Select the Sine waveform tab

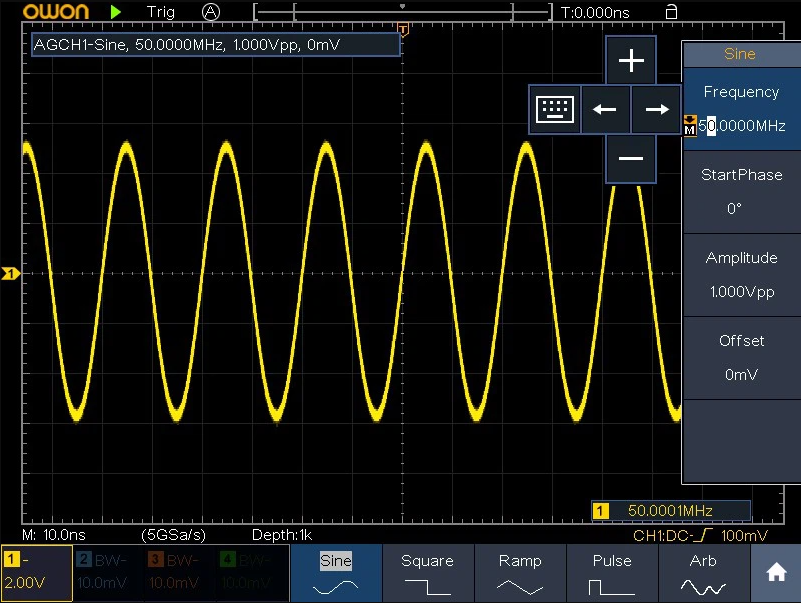click(335, 573)
